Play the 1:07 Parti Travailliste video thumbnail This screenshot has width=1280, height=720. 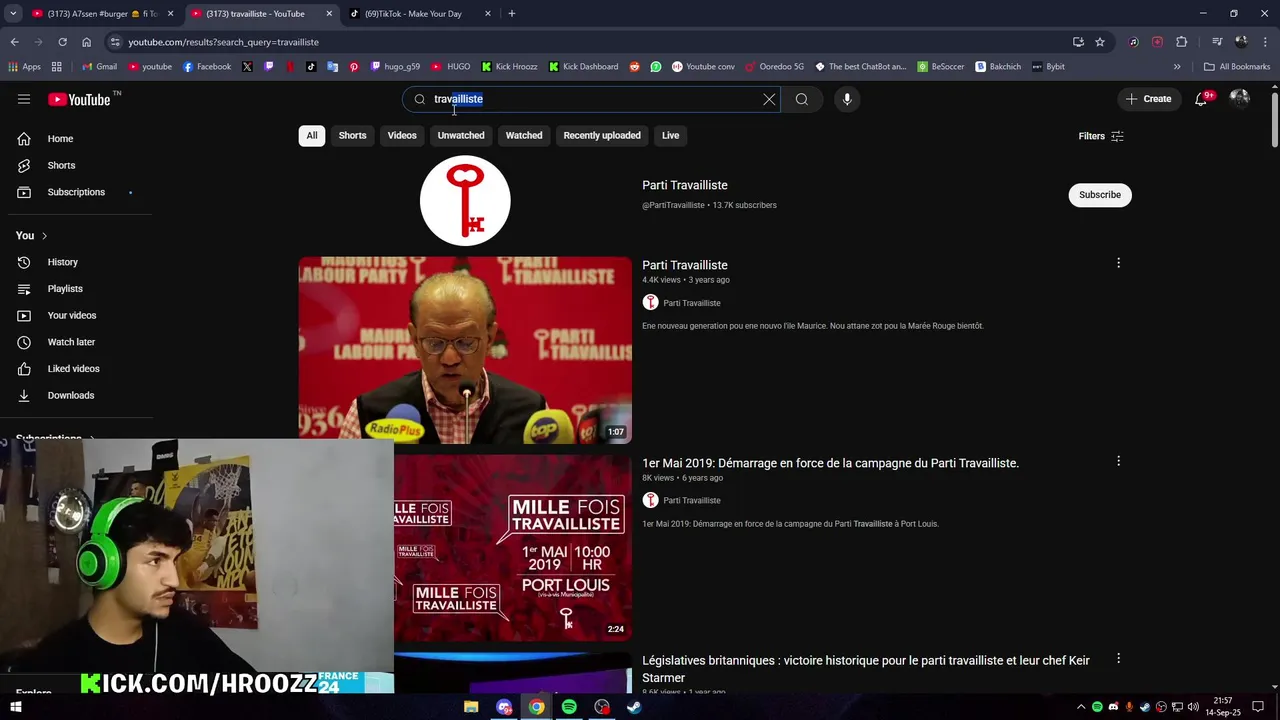pos(465,350)
